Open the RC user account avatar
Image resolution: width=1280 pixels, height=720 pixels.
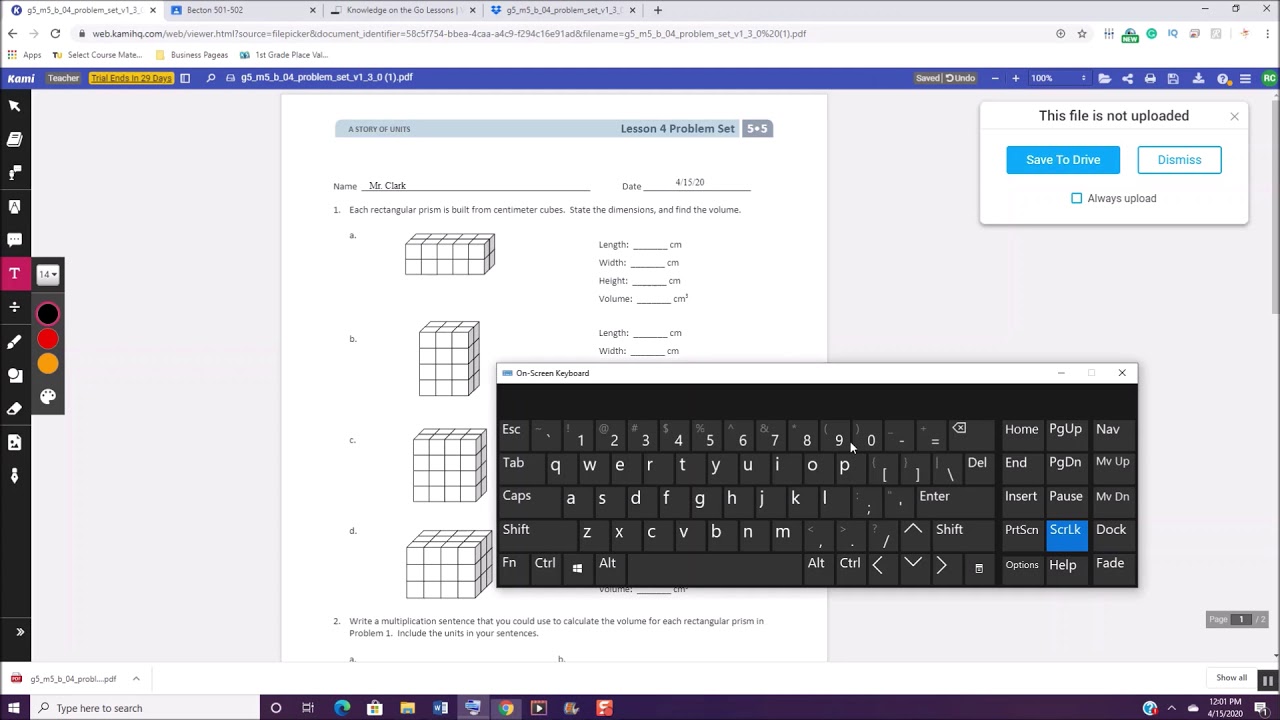tap(1269, 78)
